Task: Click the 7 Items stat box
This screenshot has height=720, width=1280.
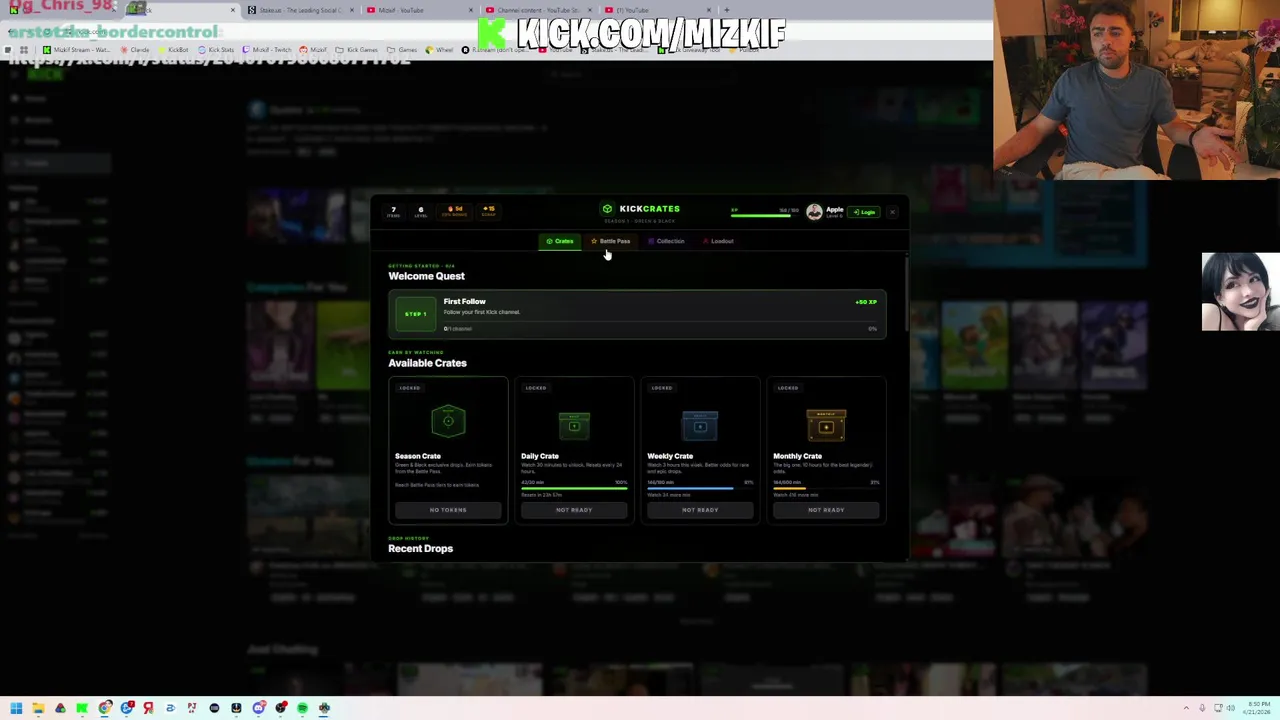Action: tap(393, 212)
